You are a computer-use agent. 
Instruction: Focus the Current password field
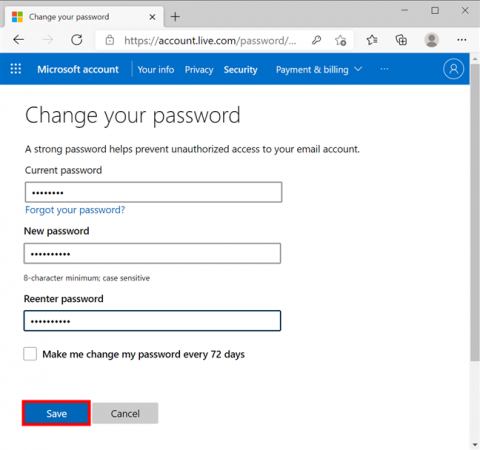(x=153, y=192)
